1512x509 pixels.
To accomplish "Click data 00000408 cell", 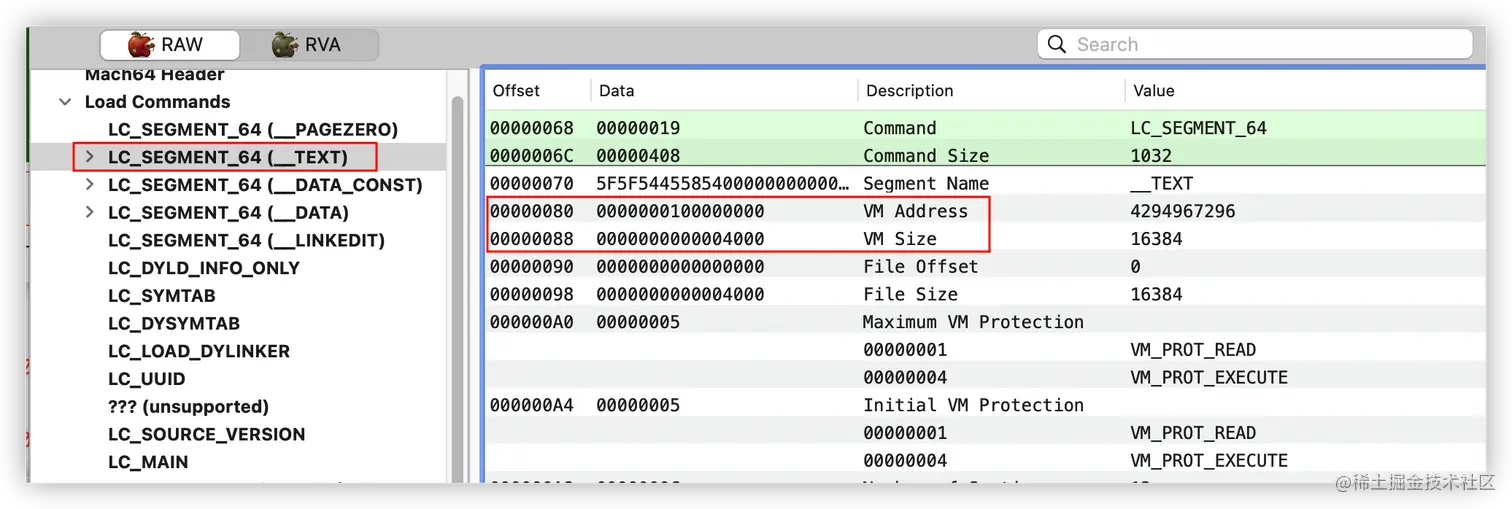I will click(x=638, y=155).
